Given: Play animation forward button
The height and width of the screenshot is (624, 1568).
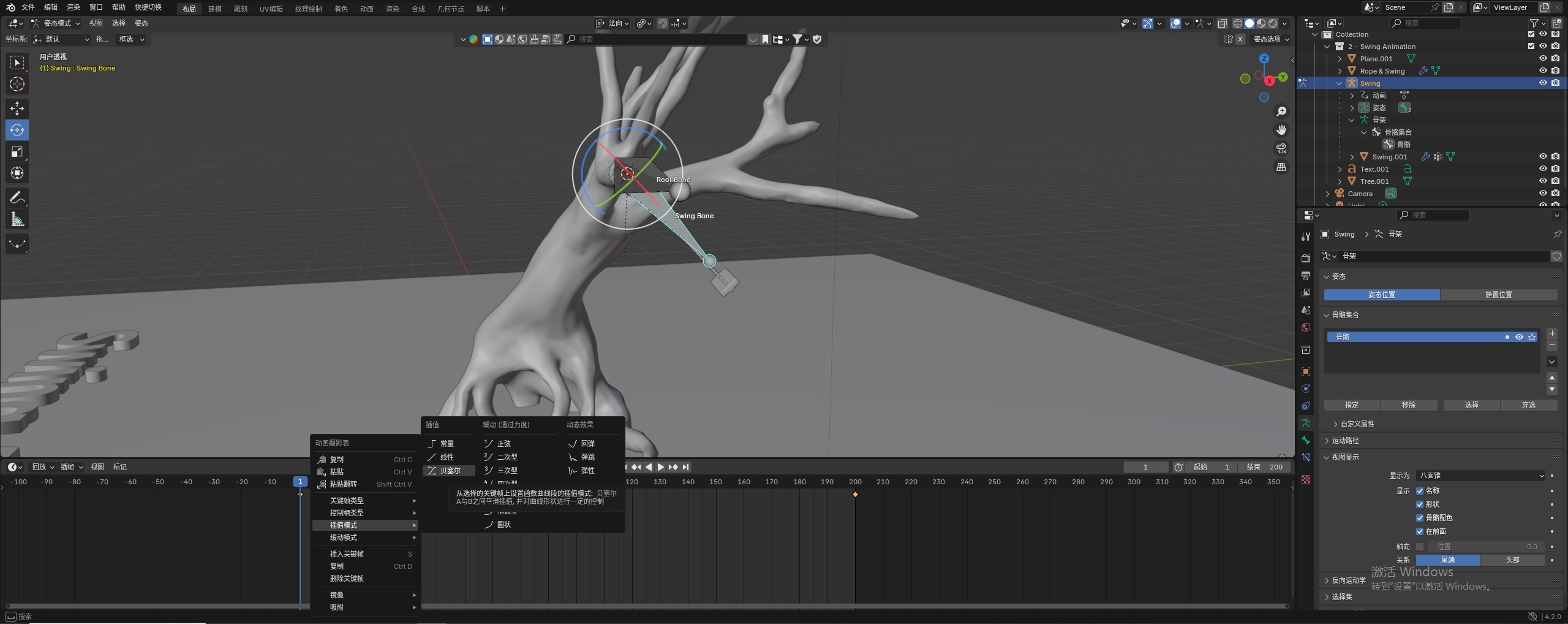Looking at the screenshot, I should [661, 467].
